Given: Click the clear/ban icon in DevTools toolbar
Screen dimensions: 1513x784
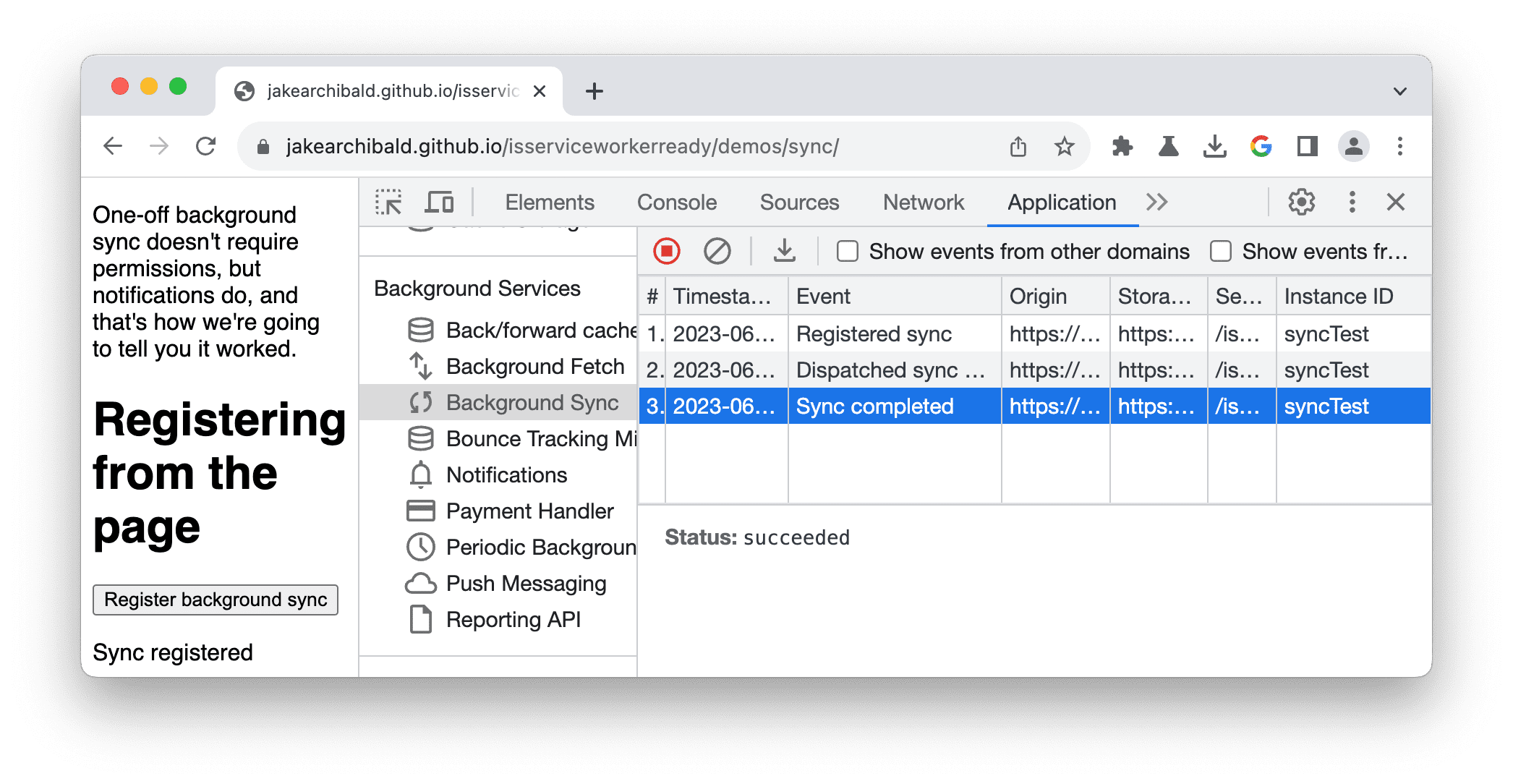Looking at the screenshot, I should [x=718, y=250].
